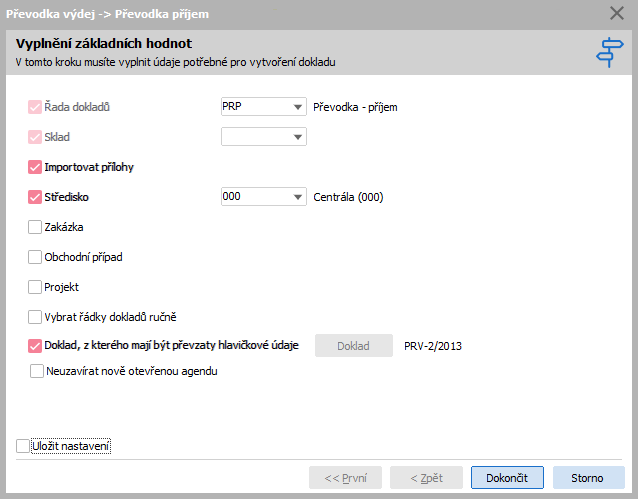Click the Dokončit button
The image size is (638, 499).
tap(507, 477)
